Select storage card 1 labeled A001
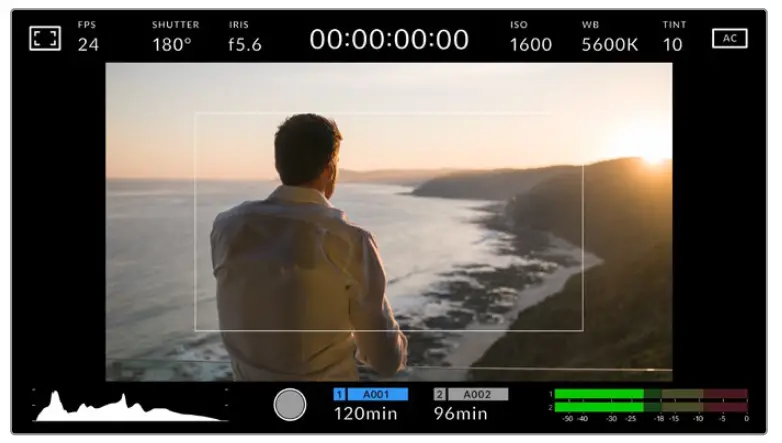Image resolution: width=782 pixels, height=443 pixels. [x=371, y=395]
